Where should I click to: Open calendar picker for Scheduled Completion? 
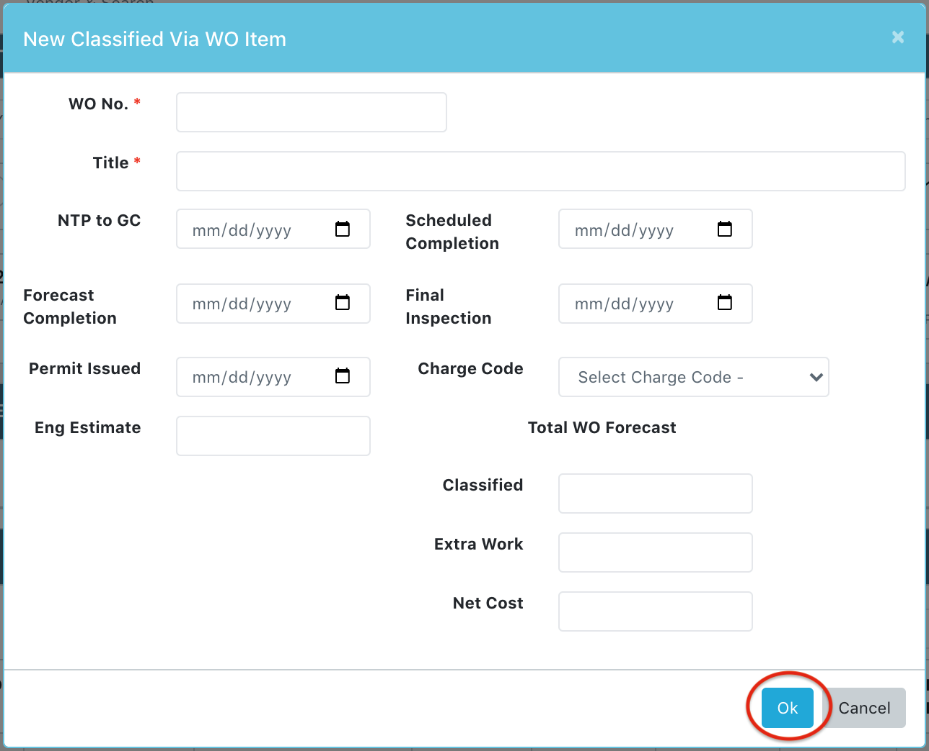[725, 229]
